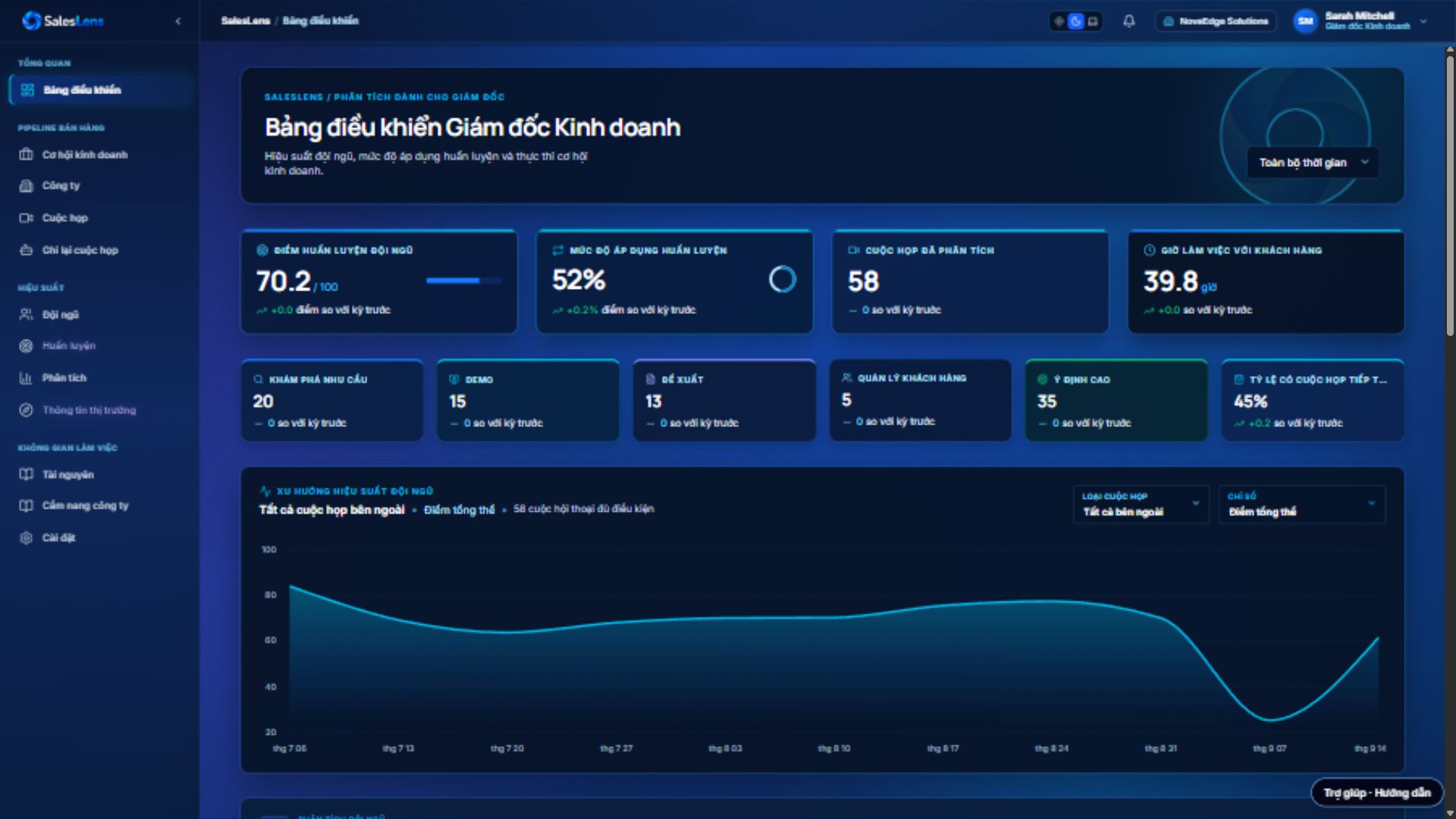Click the Demo card icon

click(454, 379)
